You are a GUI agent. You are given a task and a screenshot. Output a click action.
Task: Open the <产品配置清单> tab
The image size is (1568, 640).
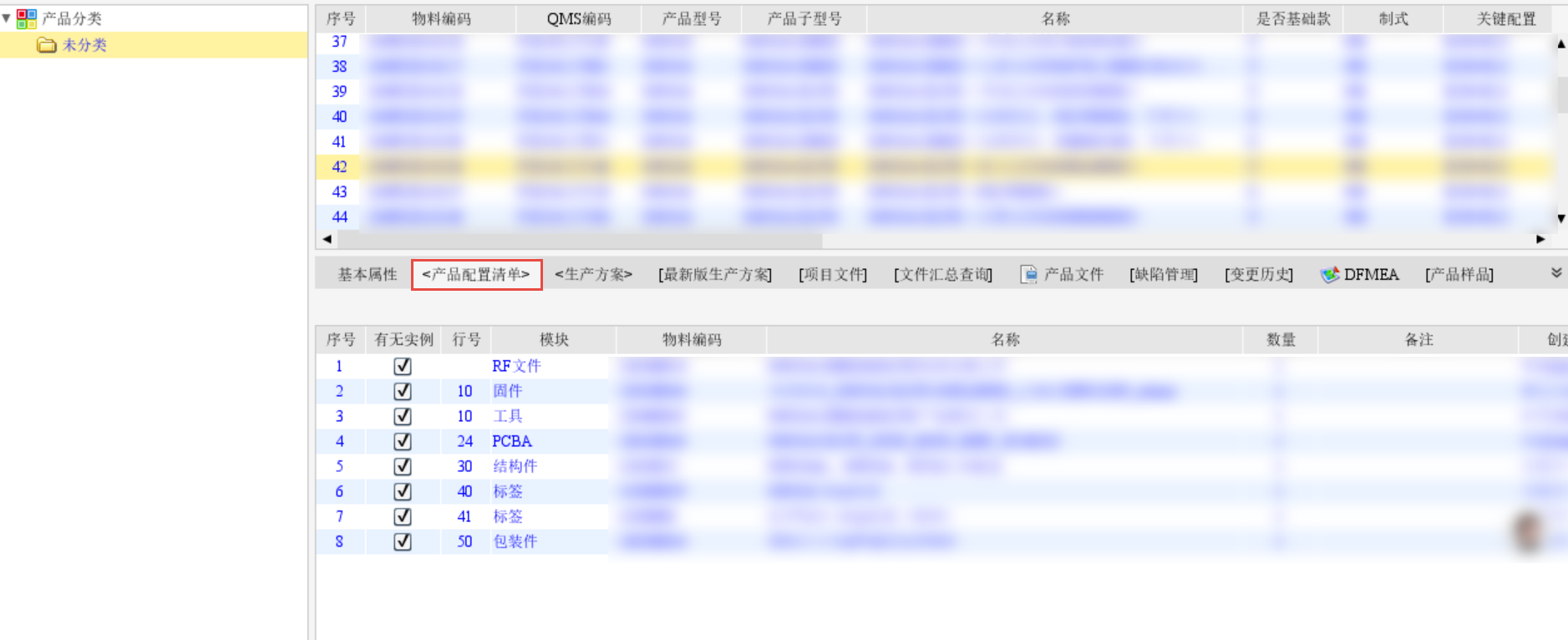coord(476,274)
